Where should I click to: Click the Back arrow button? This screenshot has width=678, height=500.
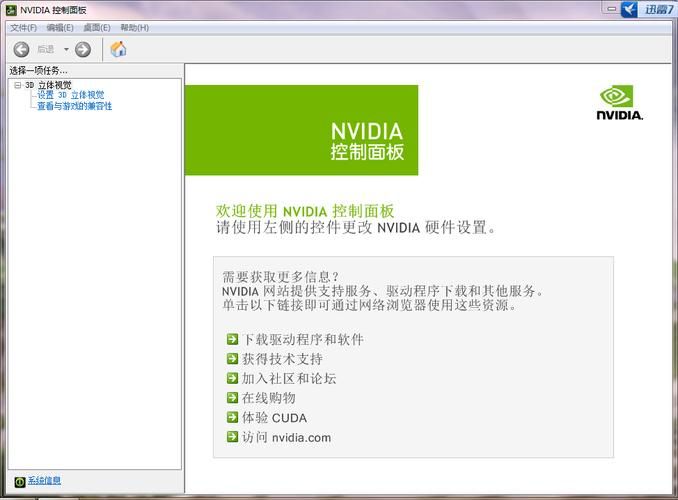click(x=21, y=49)
